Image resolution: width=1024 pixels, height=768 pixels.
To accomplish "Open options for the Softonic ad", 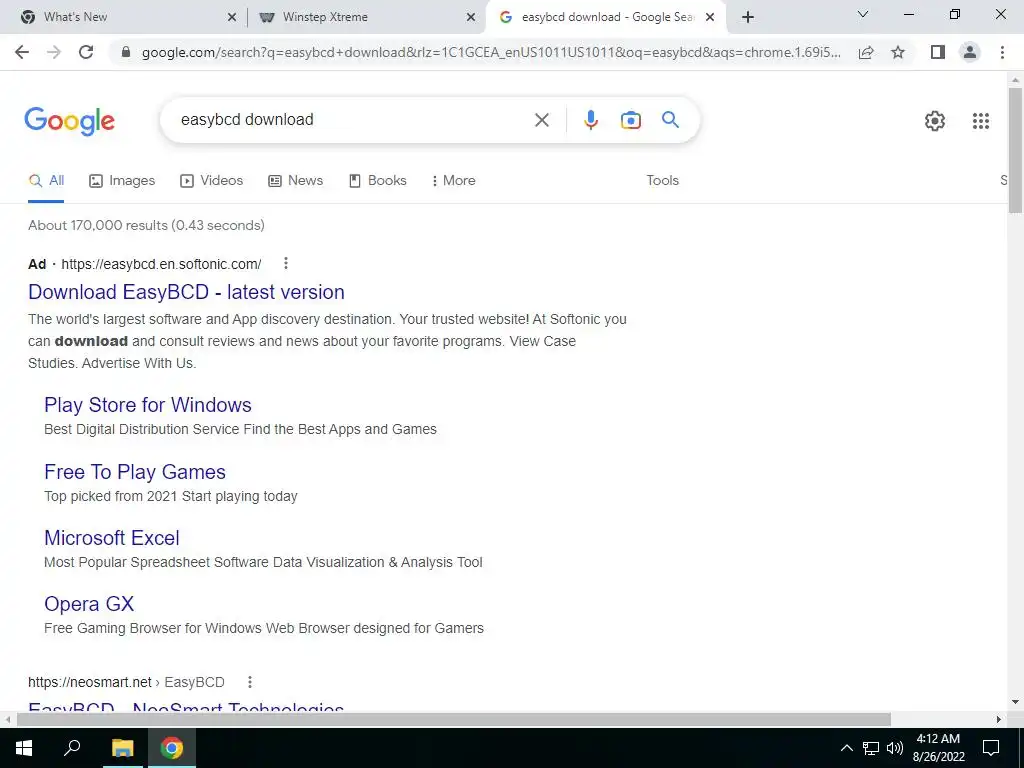I will coord(285,263).
